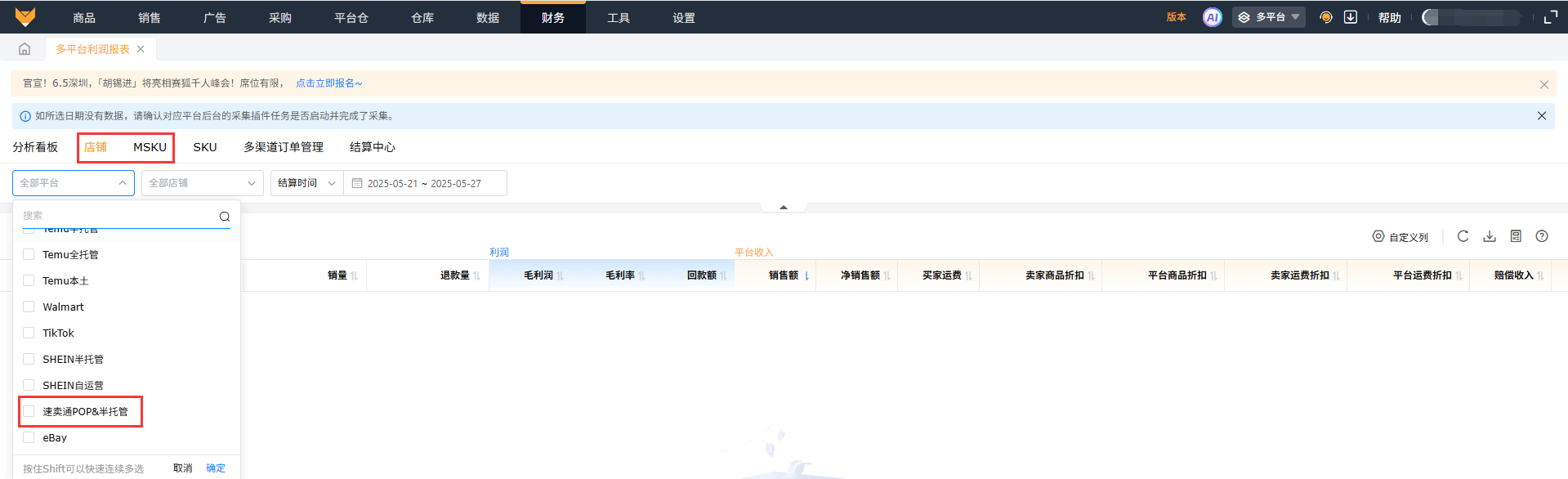Click the orange notification bell icon
The height and width of the screenshot is (479, 1568).
[x=1326, y=17]
